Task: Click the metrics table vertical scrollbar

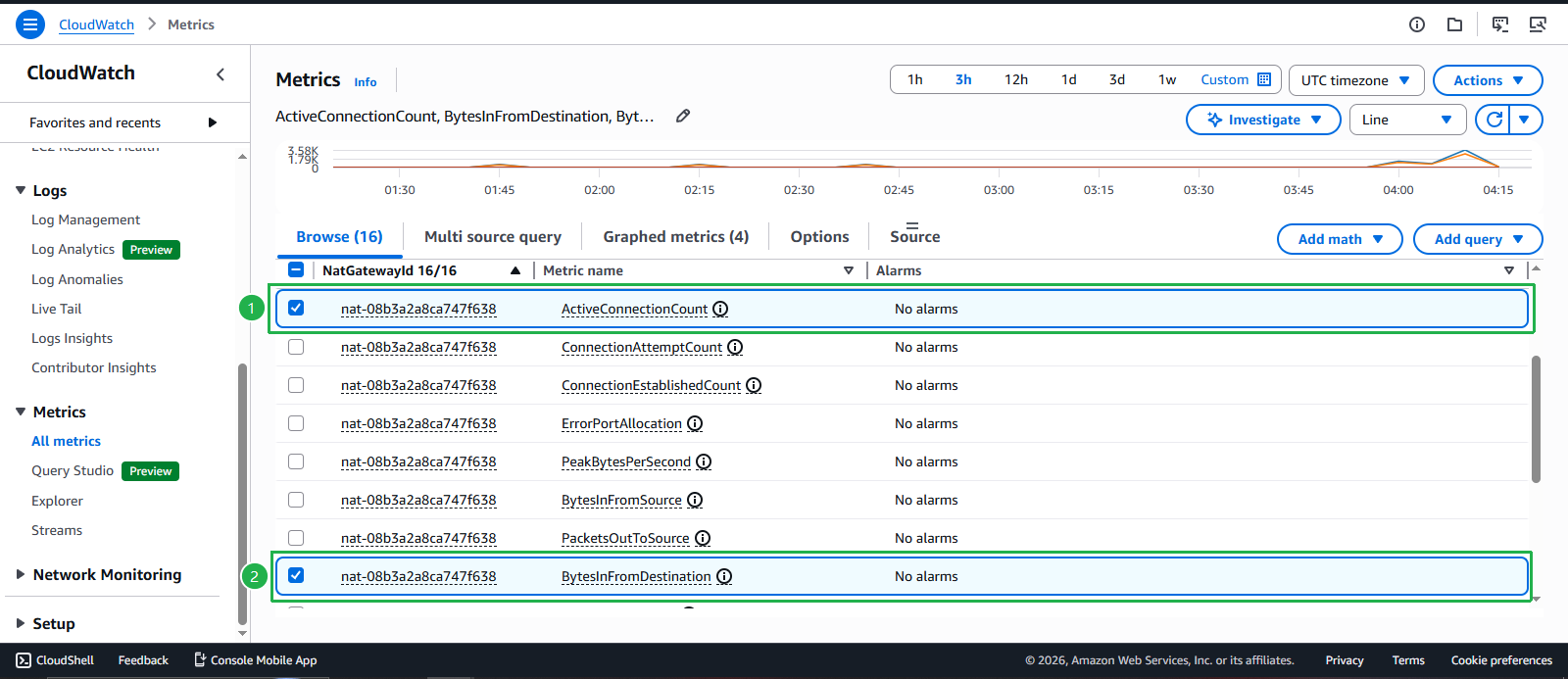Action: 1536,419
